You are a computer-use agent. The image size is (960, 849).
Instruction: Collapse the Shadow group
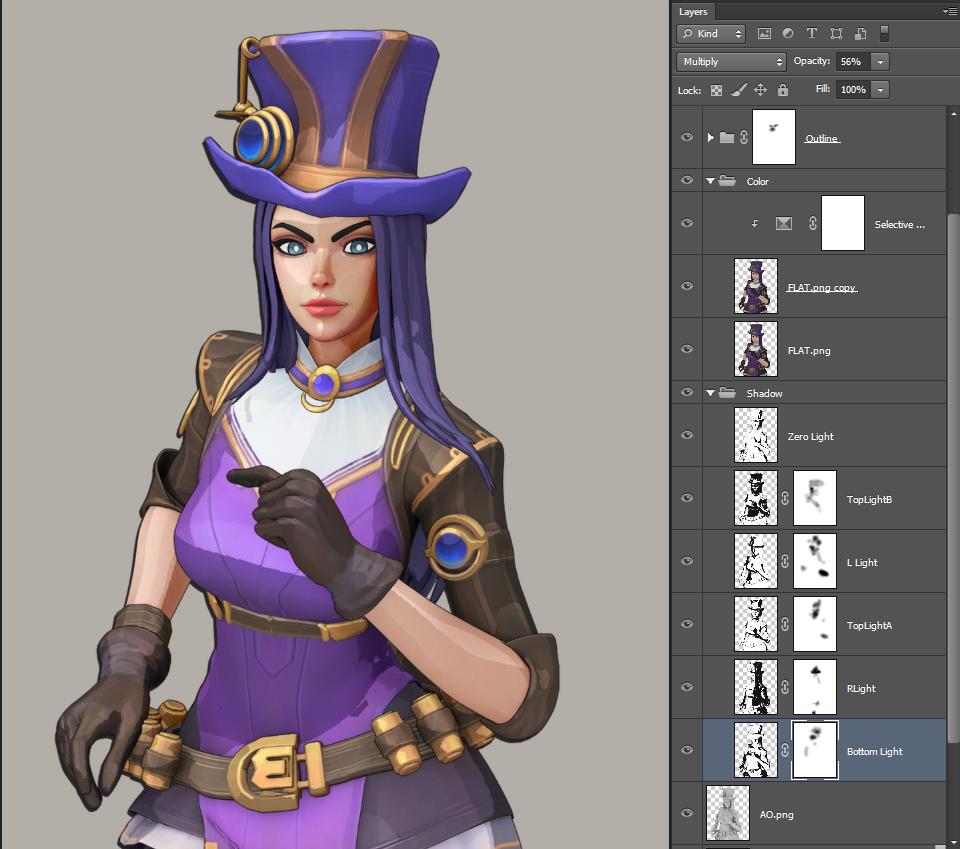point(710,393)
